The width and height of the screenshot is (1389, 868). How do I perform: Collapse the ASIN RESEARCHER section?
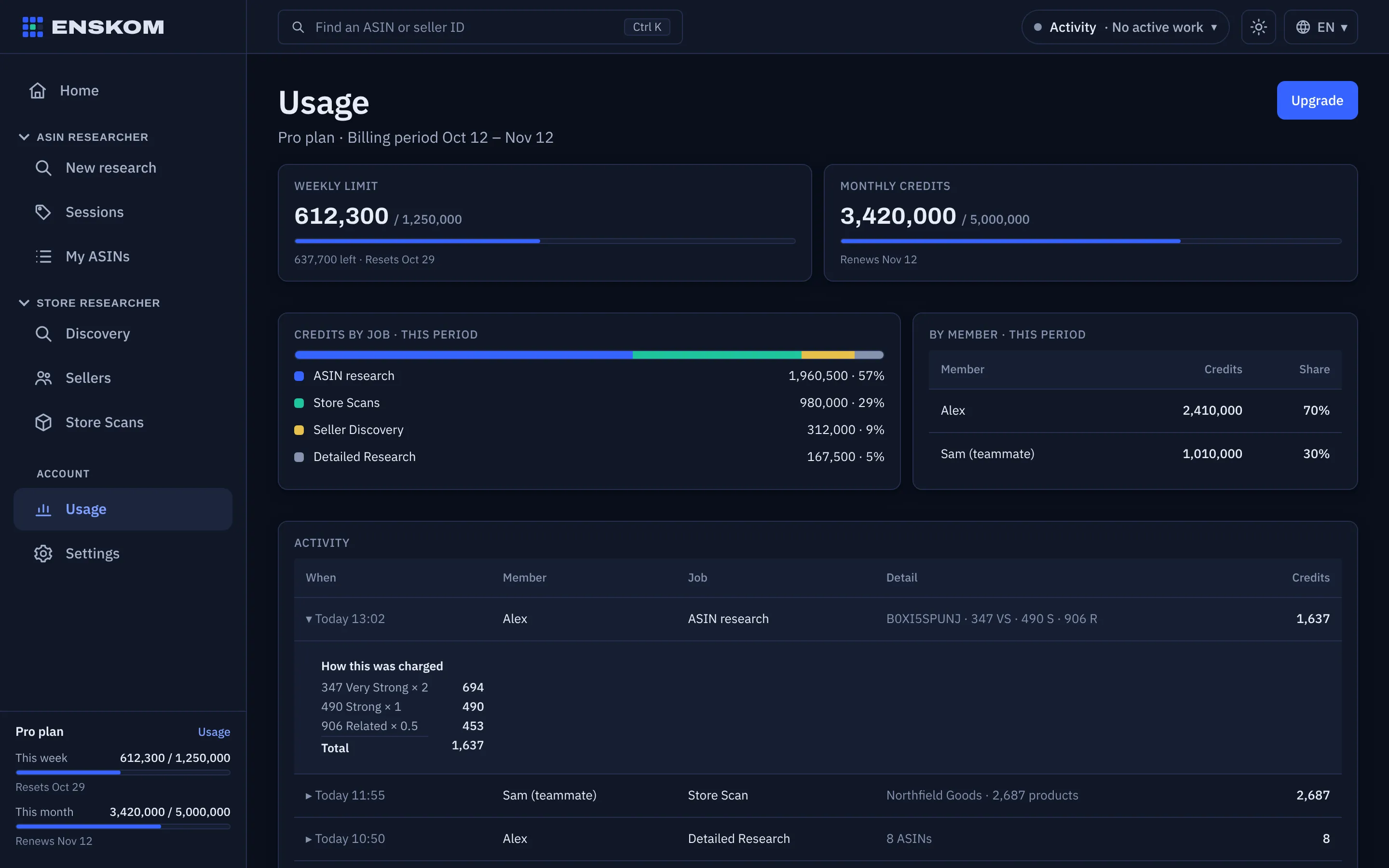point(24,137)
